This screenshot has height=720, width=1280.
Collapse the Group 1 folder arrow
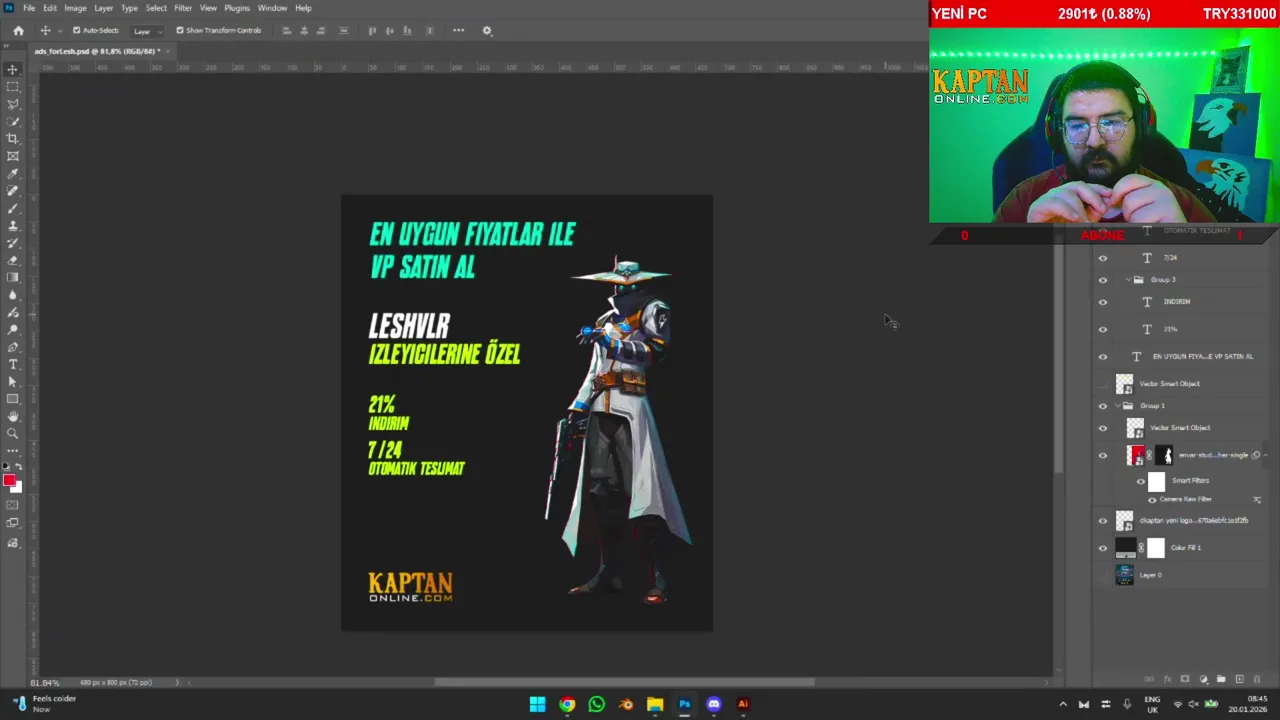point(1120,406)
